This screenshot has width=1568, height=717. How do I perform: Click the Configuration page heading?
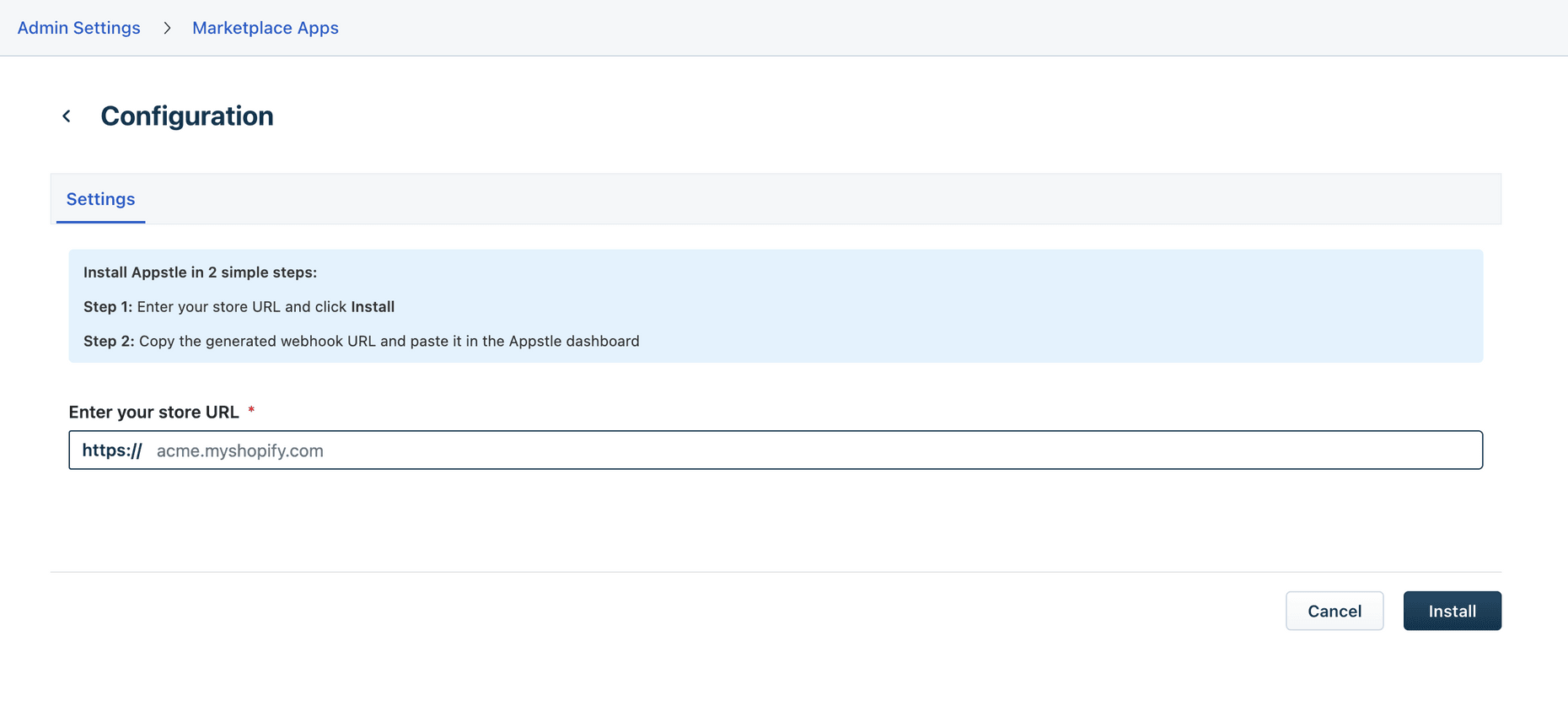tap(187, 116)
